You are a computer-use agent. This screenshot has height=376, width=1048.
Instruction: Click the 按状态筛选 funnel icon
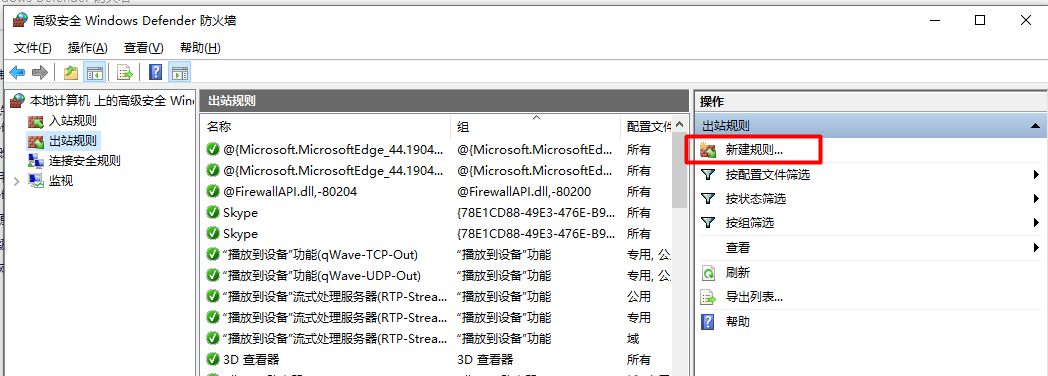(708, 198)
